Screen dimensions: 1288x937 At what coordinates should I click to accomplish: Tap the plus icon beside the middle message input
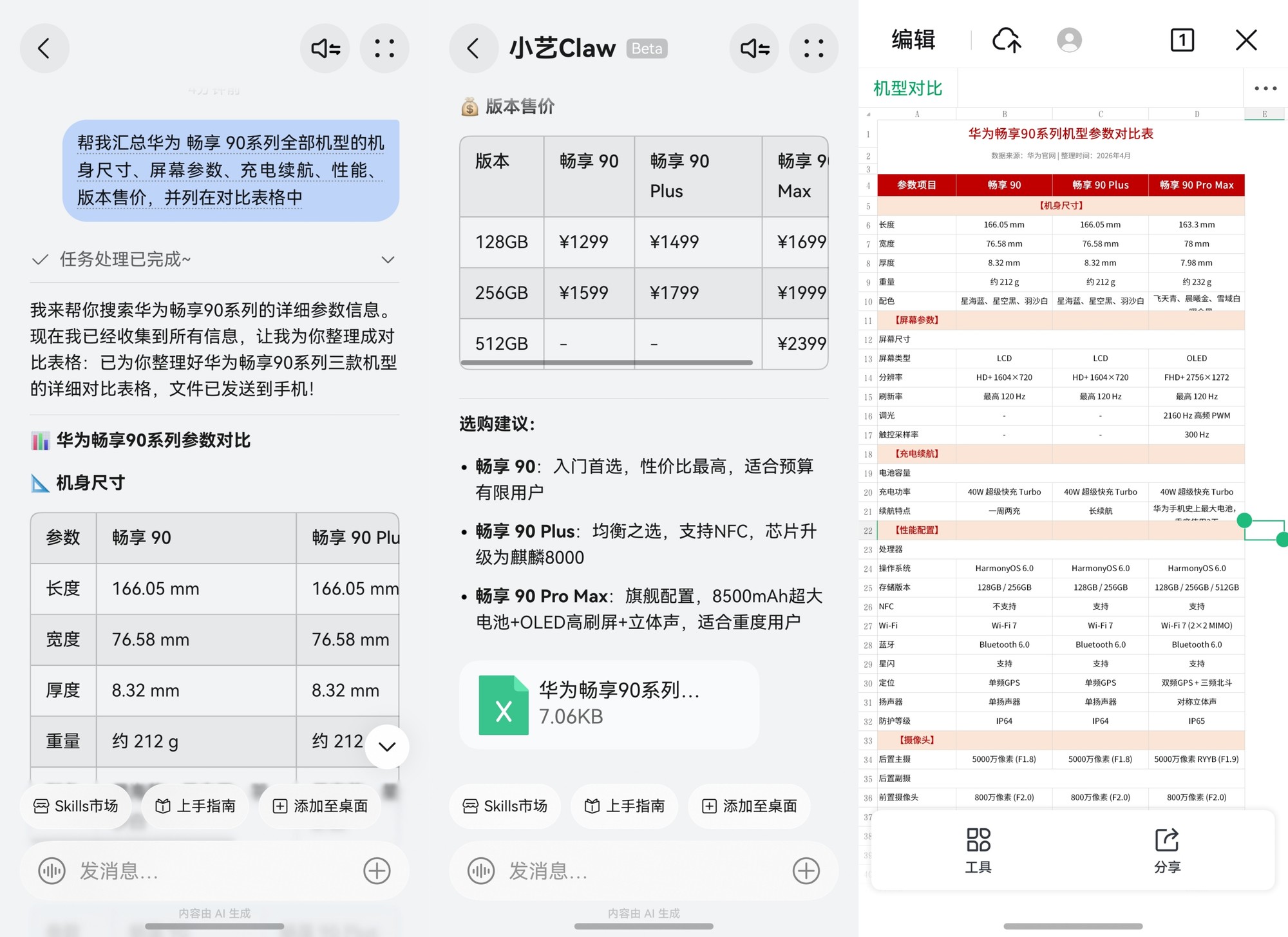pyautogui.click(x=805, y=871)
